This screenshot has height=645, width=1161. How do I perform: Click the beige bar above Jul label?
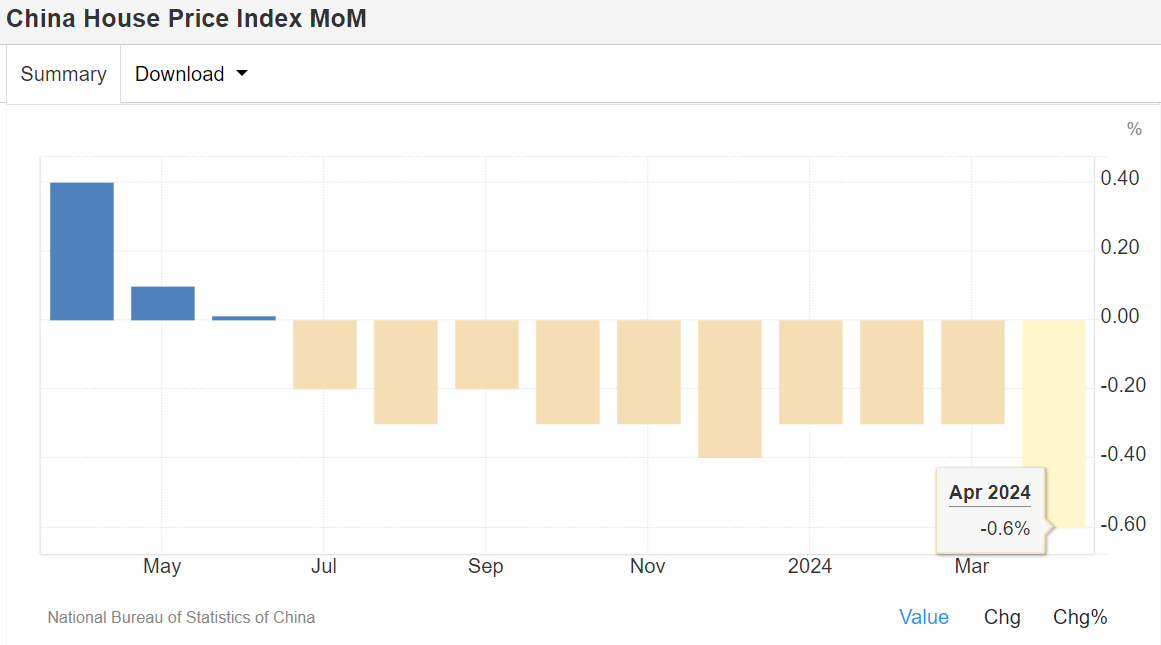click(x=325, y=354)
